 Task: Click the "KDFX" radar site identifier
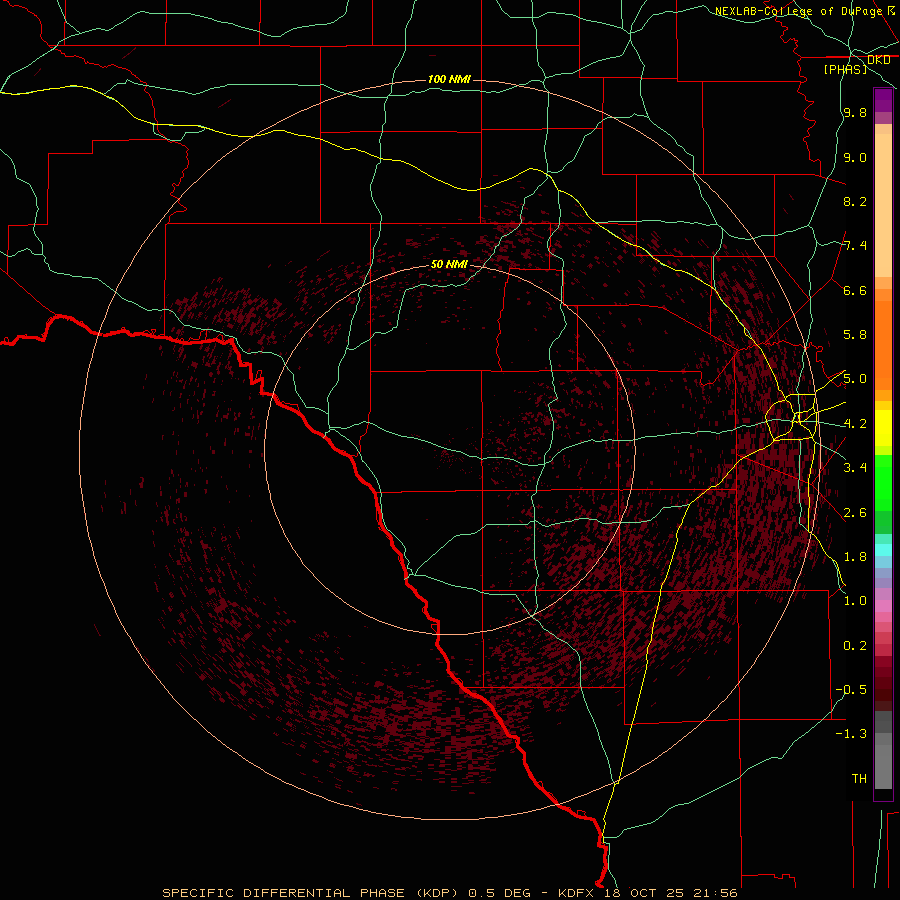point(576,893)
